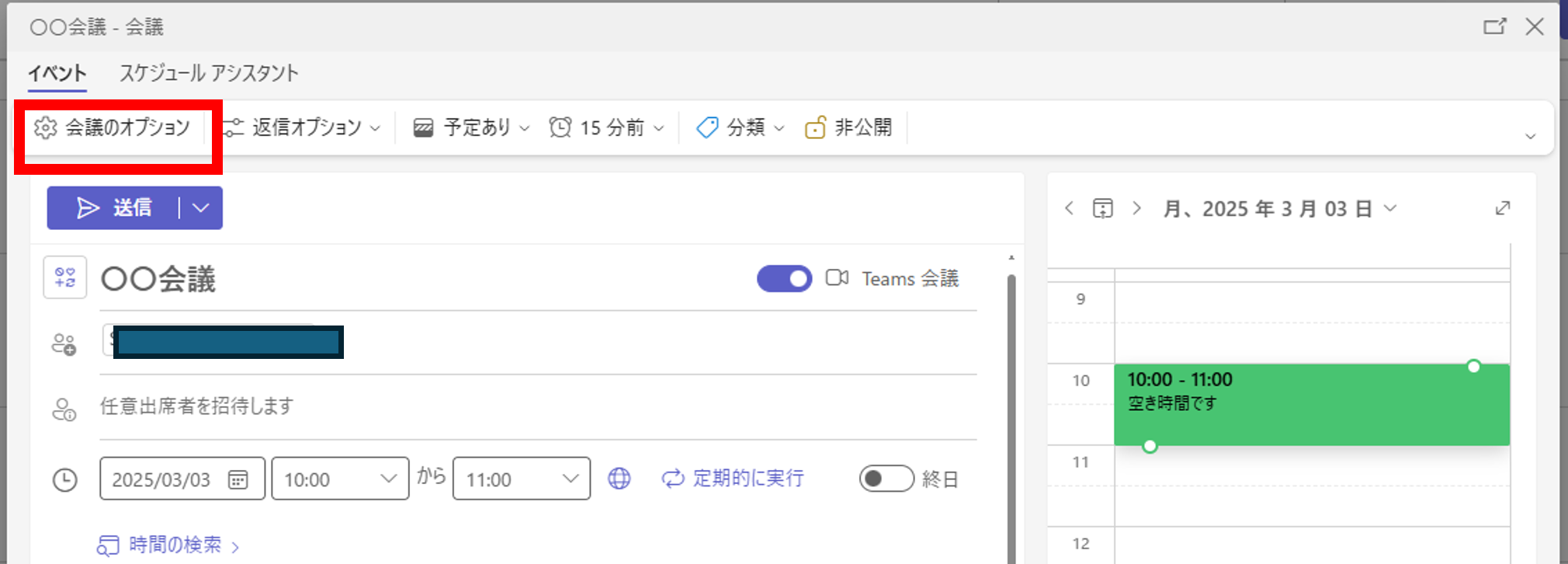Enable the 終日 all-day toggle

point(886,479)
